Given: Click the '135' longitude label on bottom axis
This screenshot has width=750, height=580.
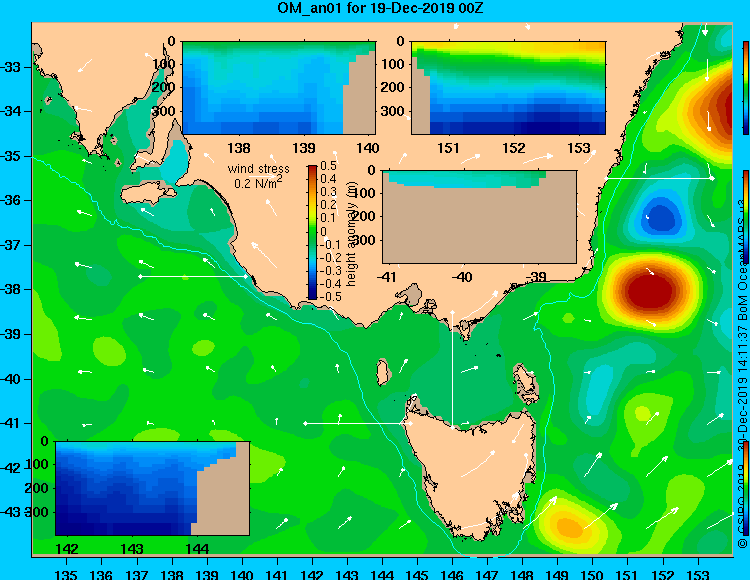Looking at the screenshot, I should [x=66, y=574].
